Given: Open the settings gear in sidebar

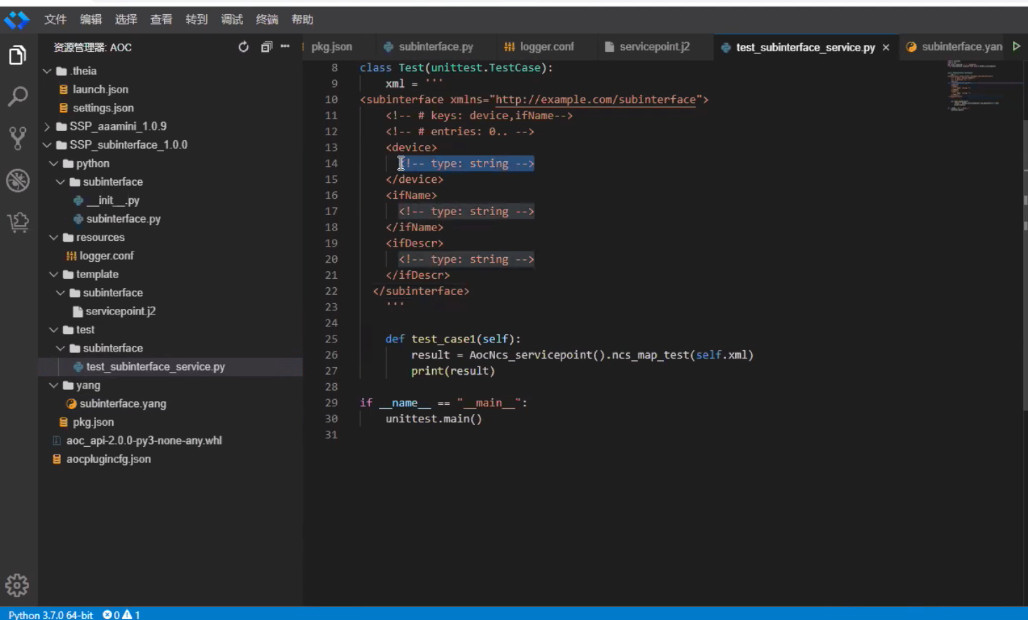Looking at the screenshot, I should point(17,585).
